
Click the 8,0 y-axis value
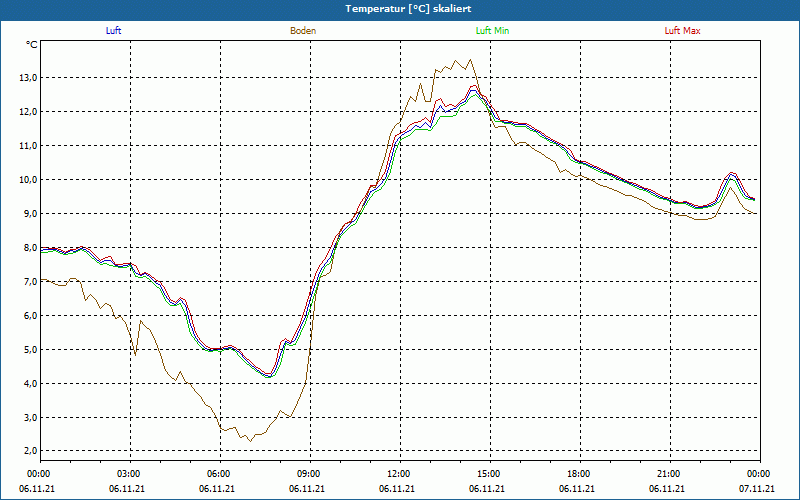click(30, 247)
